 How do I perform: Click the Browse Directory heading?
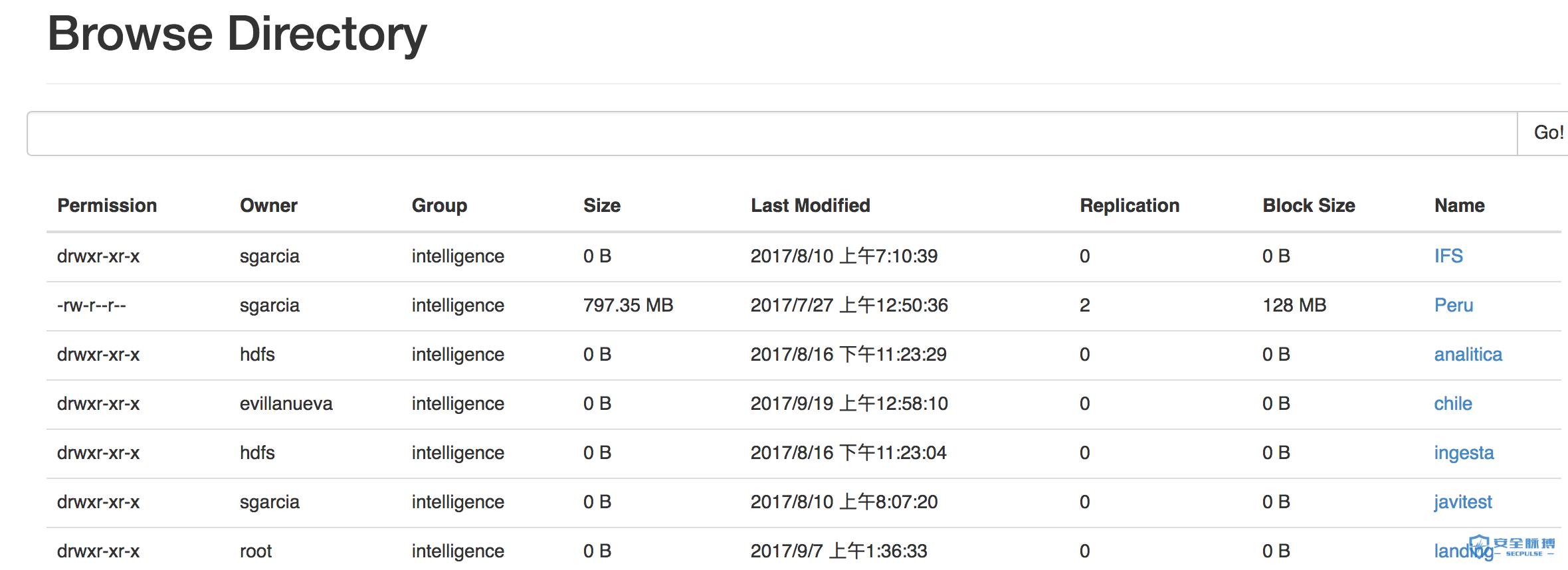click(x=237, y=33)
